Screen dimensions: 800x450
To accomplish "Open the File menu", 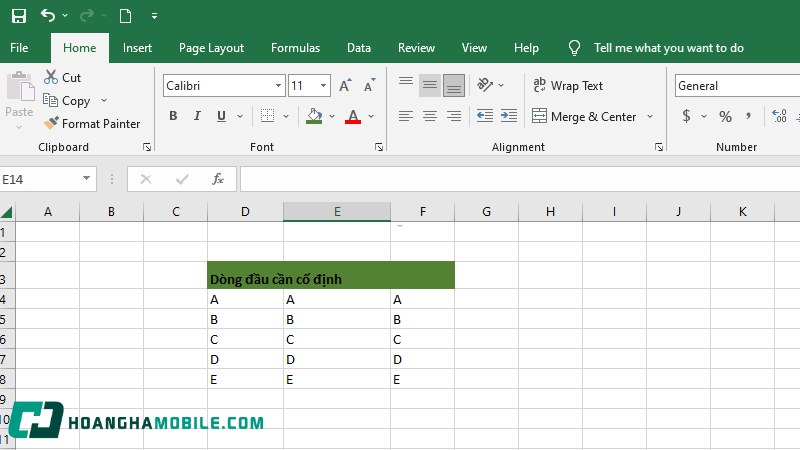I will point(19,48).
